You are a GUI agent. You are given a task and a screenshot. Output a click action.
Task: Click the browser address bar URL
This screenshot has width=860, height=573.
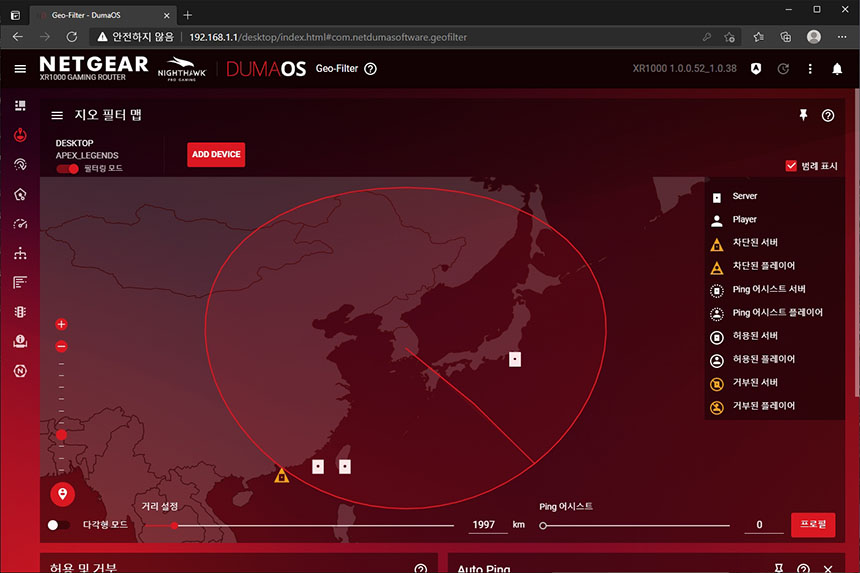click(x=328, y=37)
